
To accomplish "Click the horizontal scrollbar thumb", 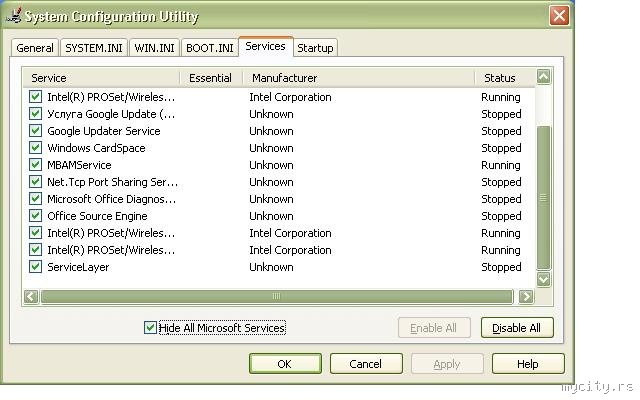I will click(277, 296).
